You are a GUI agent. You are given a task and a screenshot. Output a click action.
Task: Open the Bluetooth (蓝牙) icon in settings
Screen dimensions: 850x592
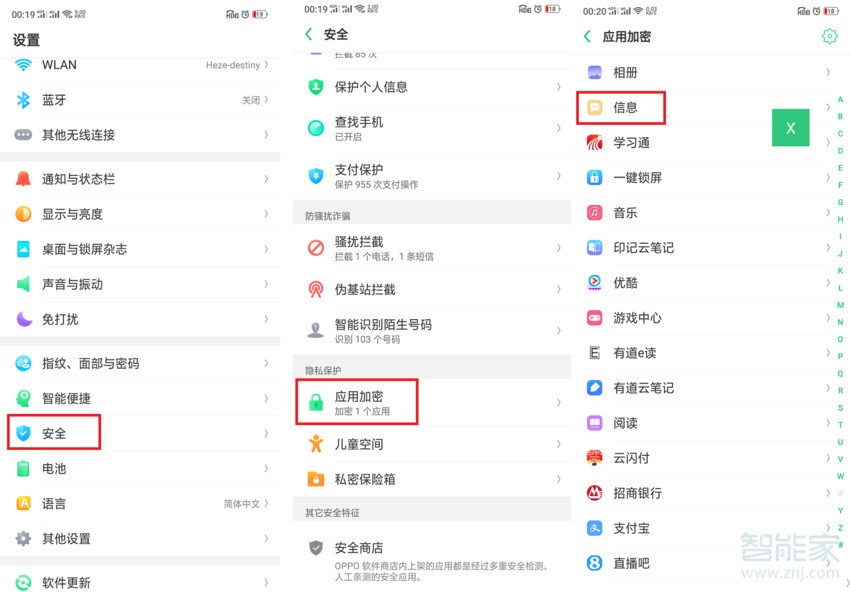coord(24,100)
